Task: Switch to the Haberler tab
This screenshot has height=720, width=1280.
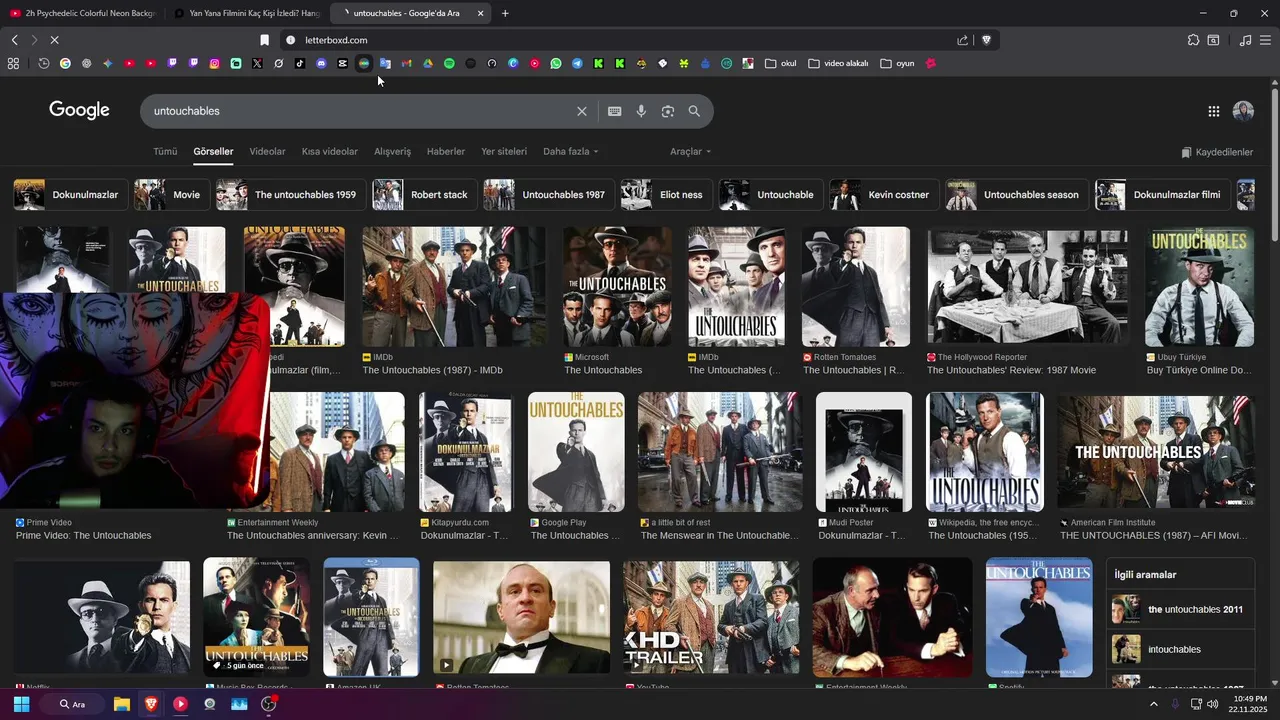Action: [446, 152]
